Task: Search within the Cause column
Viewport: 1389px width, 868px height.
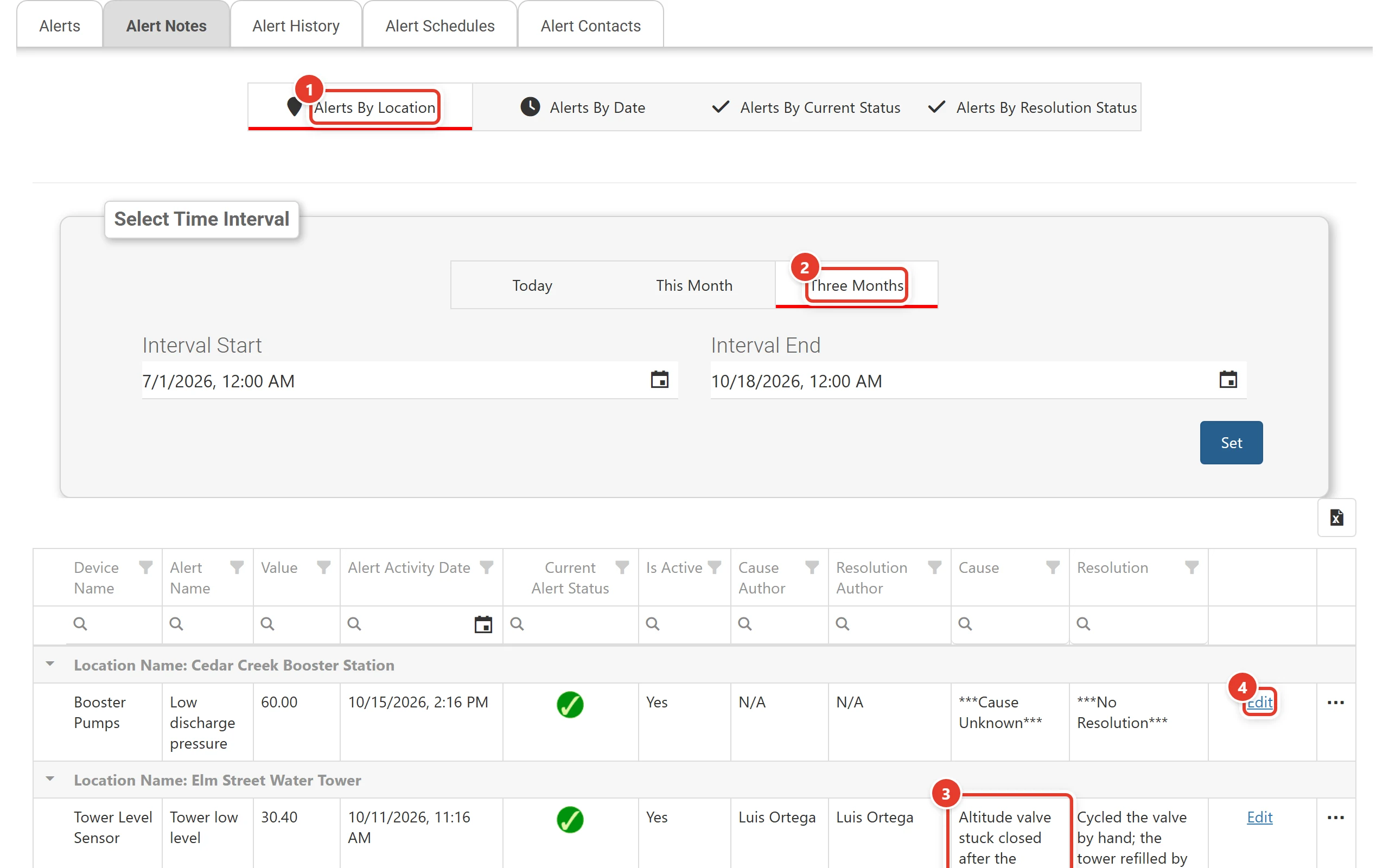Action: (x=1010, y=624)
